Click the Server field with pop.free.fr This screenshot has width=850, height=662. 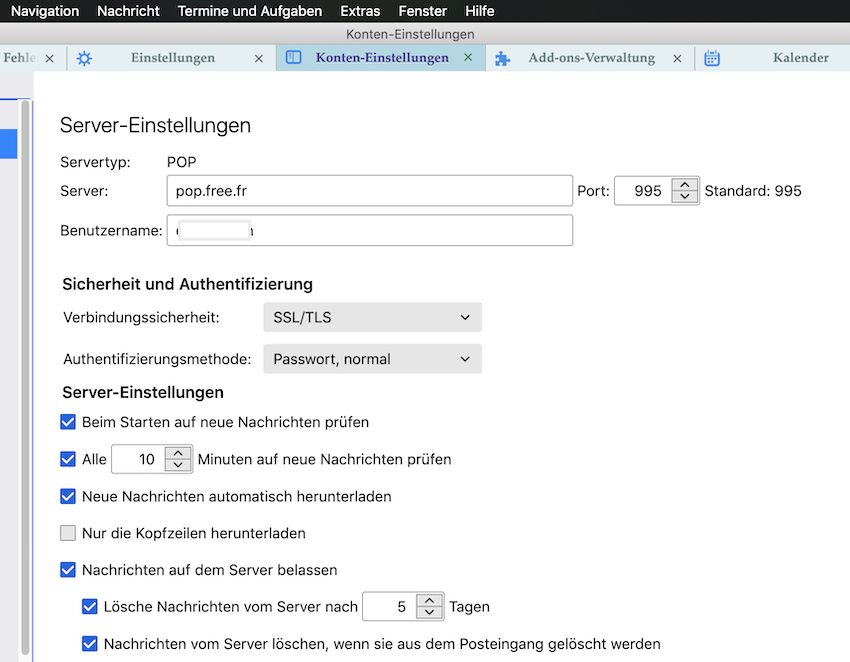click(370, 190)
